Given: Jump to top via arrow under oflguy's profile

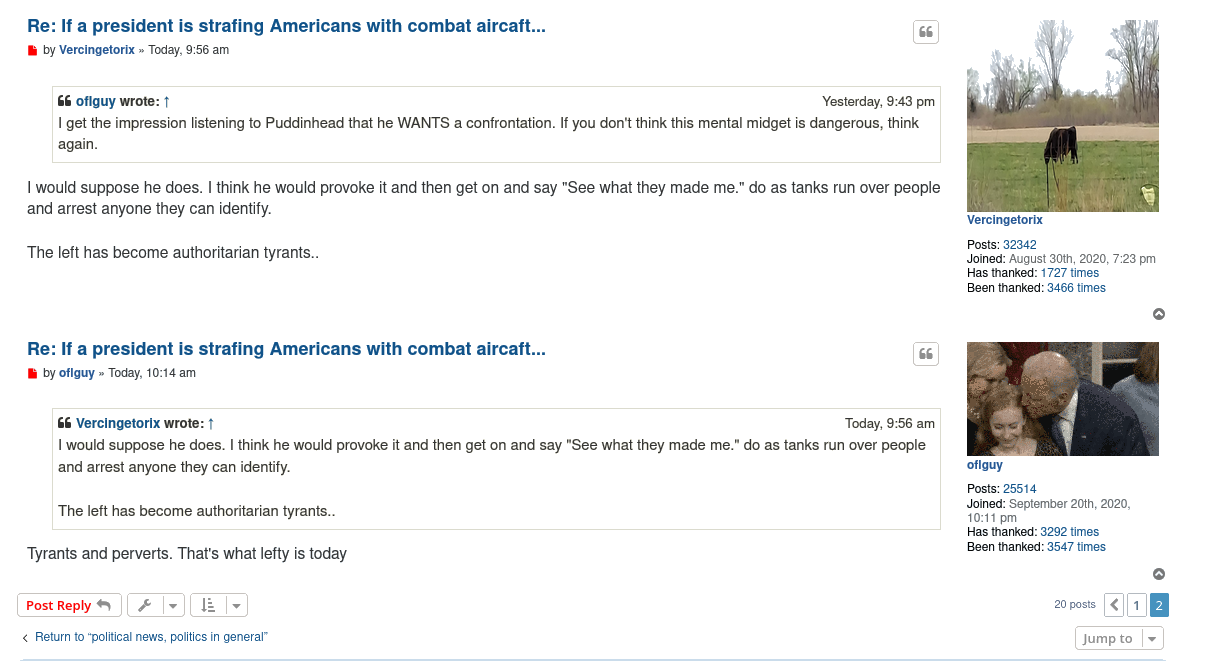Looking at the screenshot, I should click(x=1159, y=574).
